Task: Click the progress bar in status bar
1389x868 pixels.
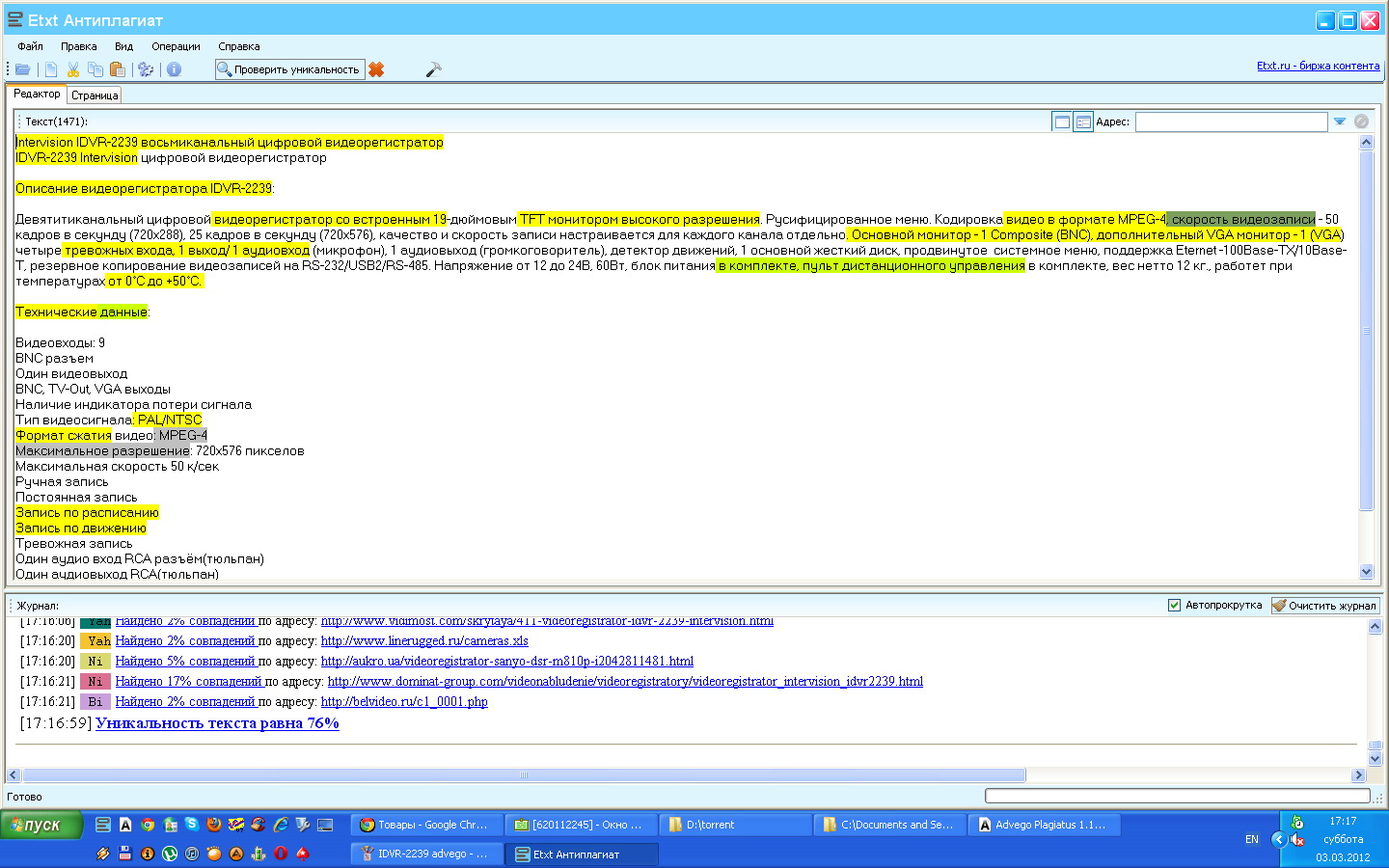Action: [x=1178, y=796]
